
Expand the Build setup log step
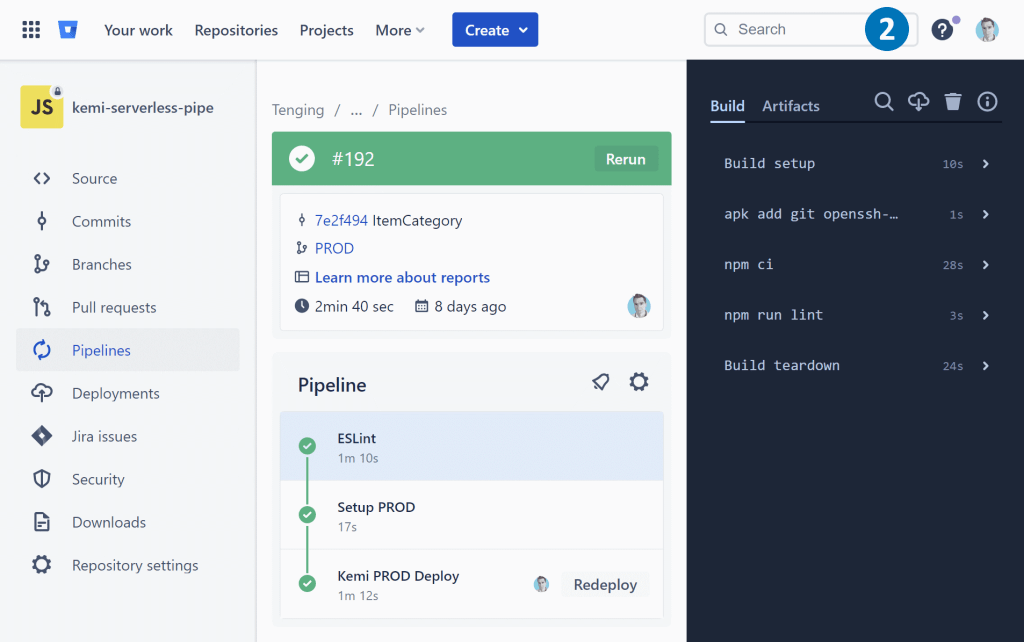point(985,164)
